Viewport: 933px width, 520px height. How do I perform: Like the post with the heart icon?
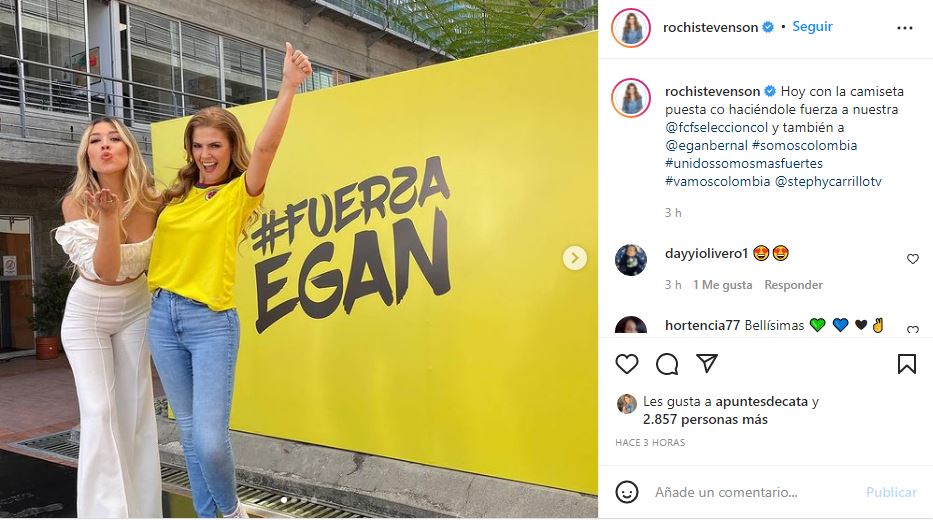(627, 364)
